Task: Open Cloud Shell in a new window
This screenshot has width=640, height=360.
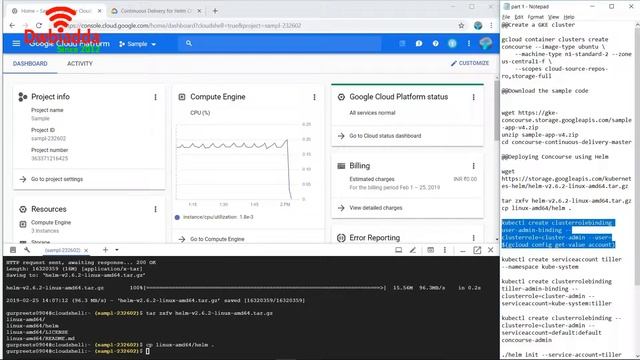Action: pos(477,250)
